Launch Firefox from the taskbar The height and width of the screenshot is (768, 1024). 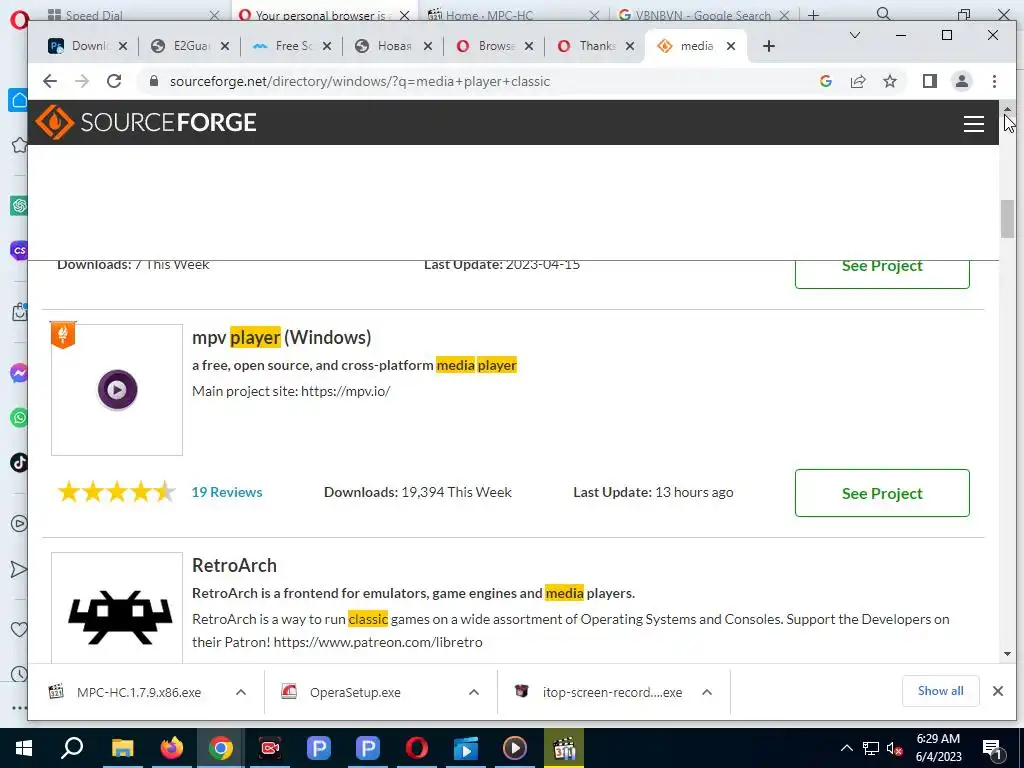click(x=172, y=748)
